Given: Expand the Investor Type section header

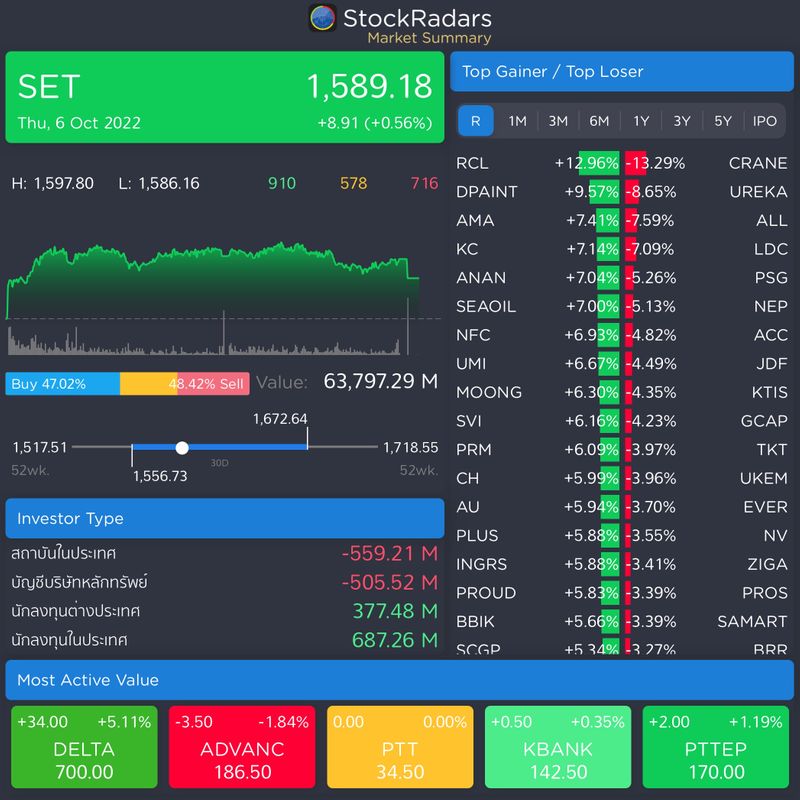Looking at the screenshot, I should pos(225,517).
